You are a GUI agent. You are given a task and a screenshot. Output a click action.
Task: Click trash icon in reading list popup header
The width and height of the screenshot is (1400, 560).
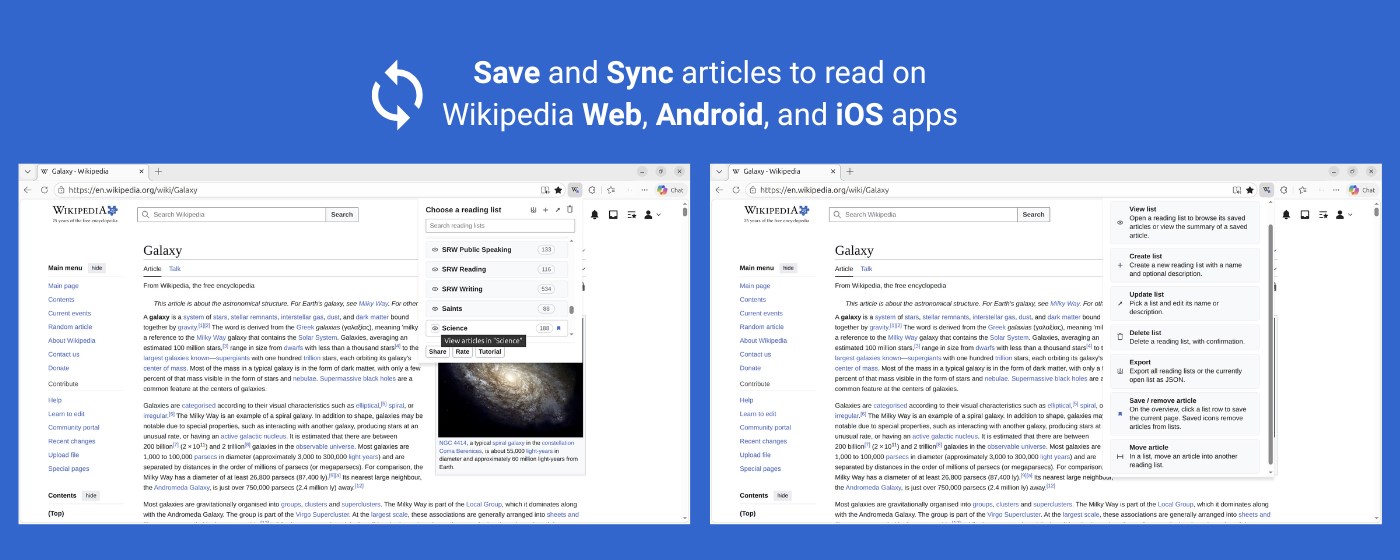570,210
